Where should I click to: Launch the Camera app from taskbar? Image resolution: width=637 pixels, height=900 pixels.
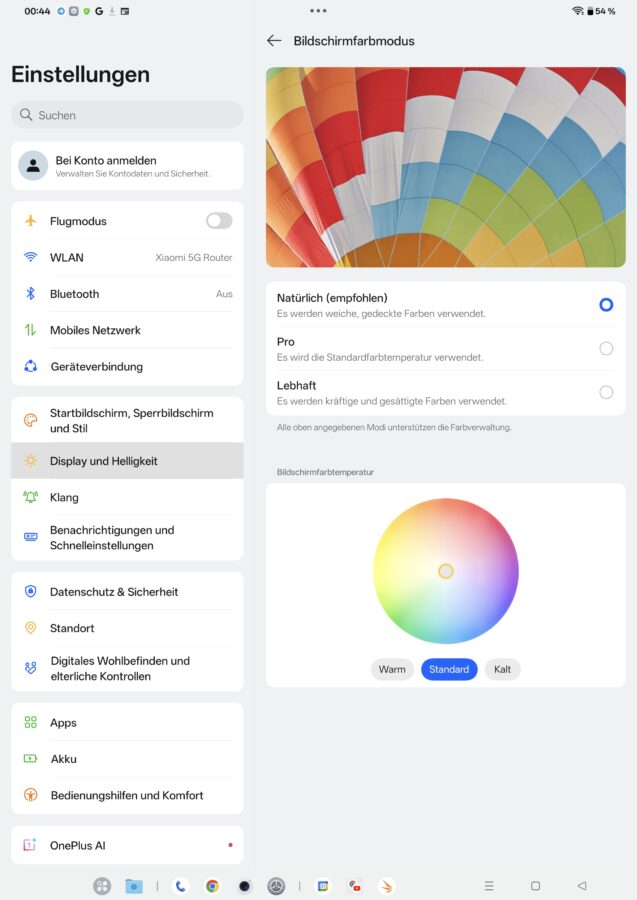(244, 886)
